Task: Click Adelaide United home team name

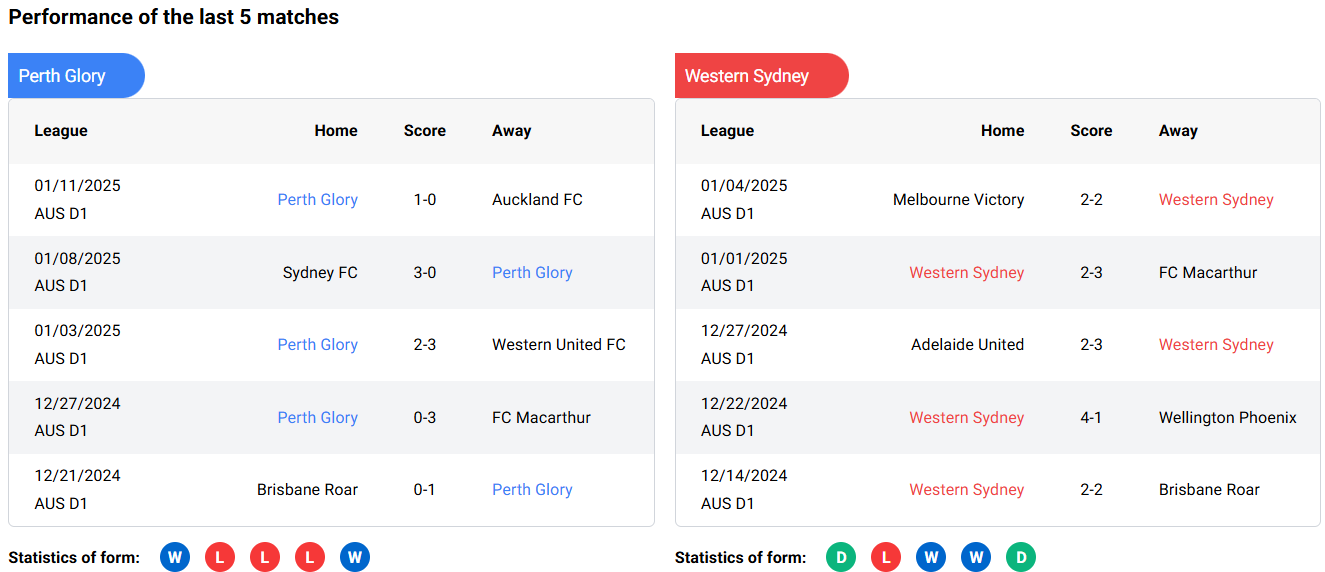Action: [967, 345]
